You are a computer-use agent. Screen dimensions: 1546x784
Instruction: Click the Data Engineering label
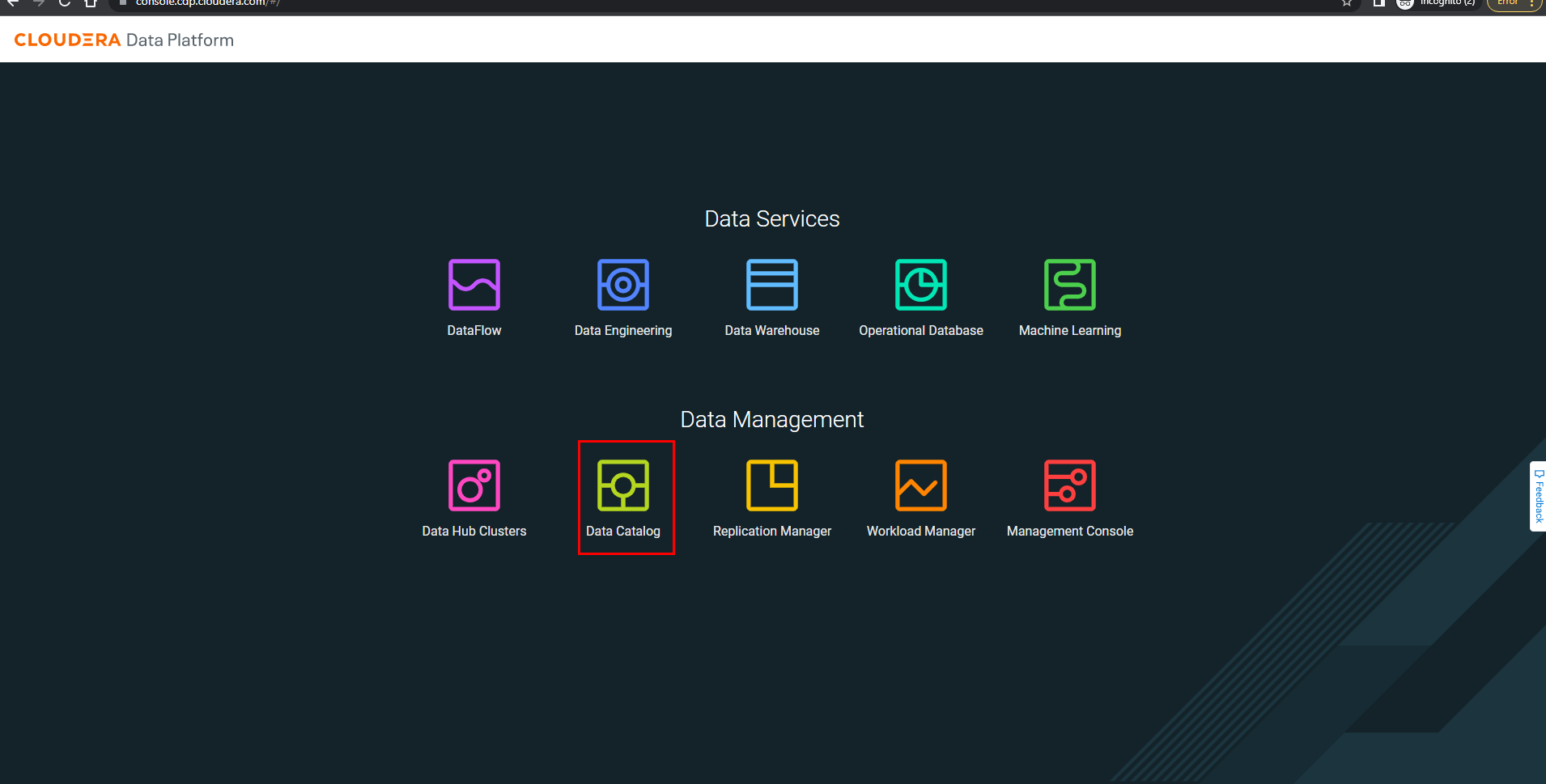pyautogui.click(x=623, y=330)
